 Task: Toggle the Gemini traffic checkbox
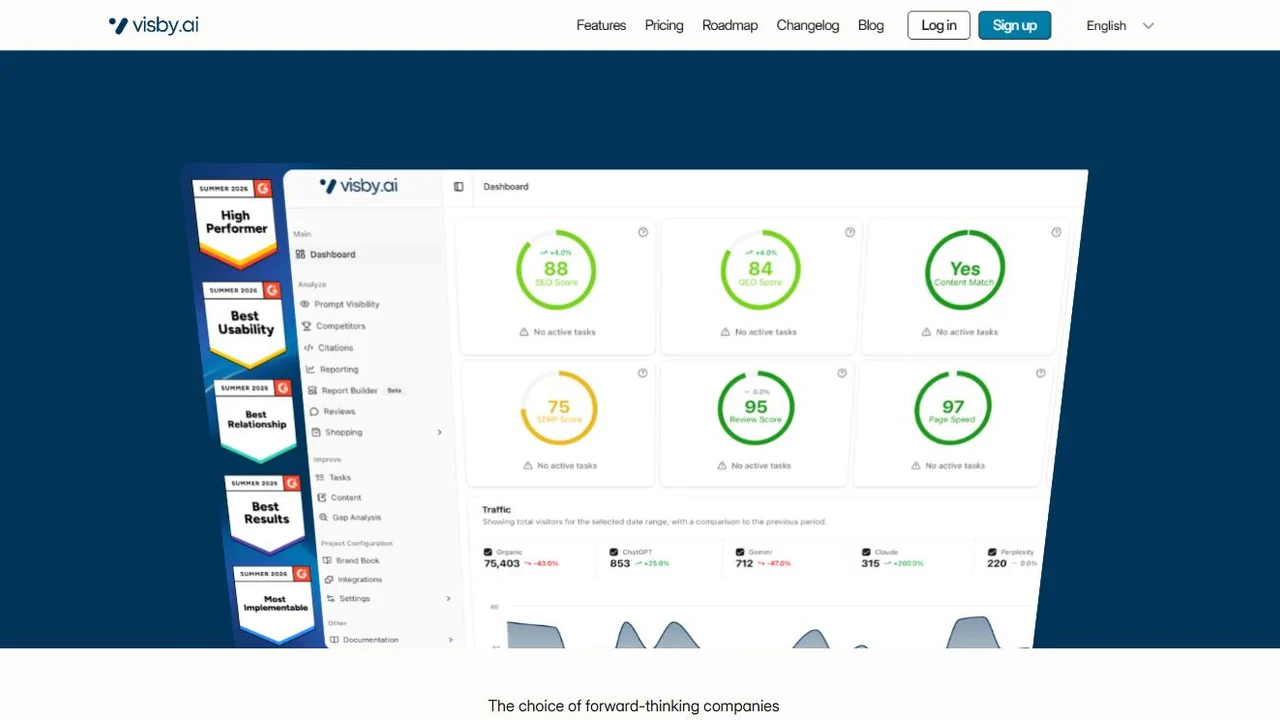tap(740, 552)
